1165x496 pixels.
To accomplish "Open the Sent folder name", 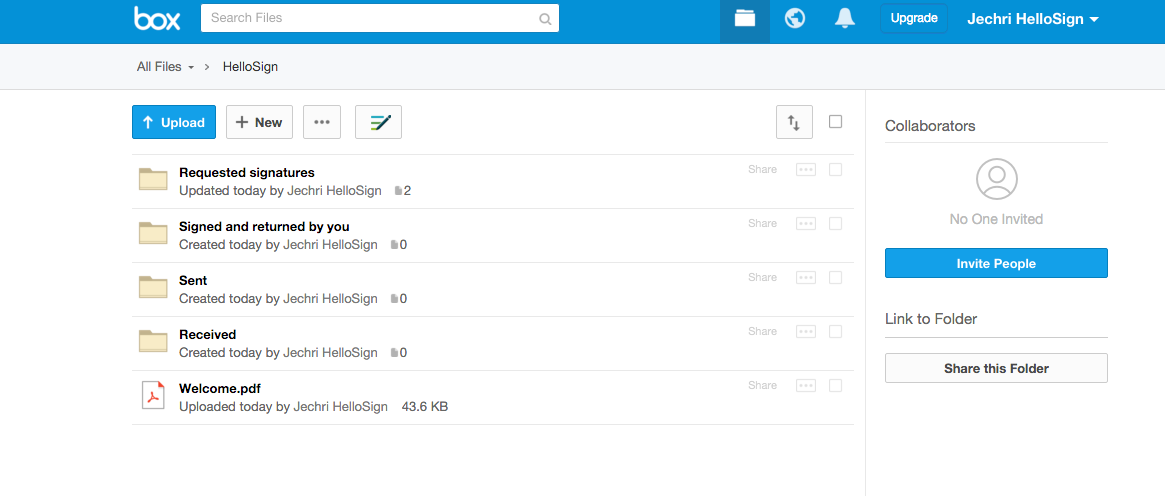I will click(193, 281).
